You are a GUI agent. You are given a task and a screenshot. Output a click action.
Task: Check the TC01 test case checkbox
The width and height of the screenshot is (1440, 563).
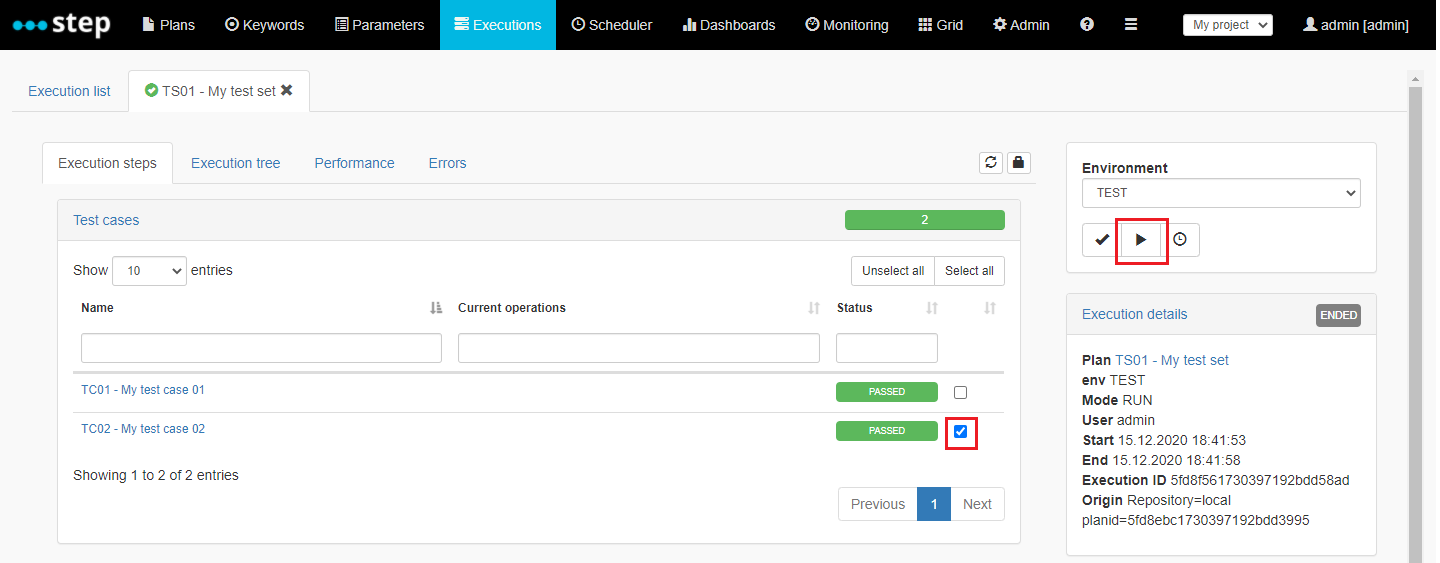pos(961,392)
